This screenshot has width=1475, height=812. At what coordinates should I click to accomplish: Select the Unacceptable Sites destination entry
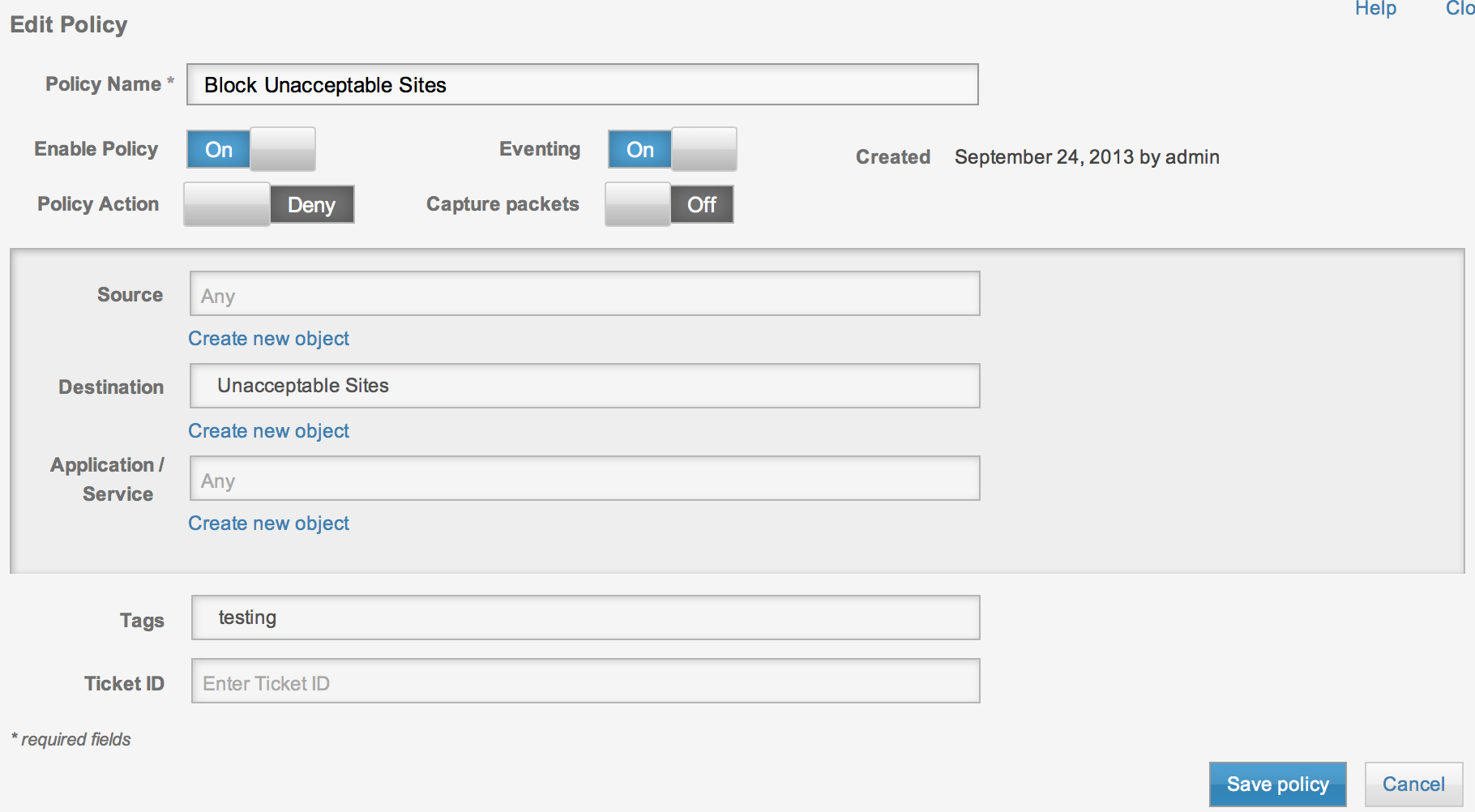(x=303, y=386)
